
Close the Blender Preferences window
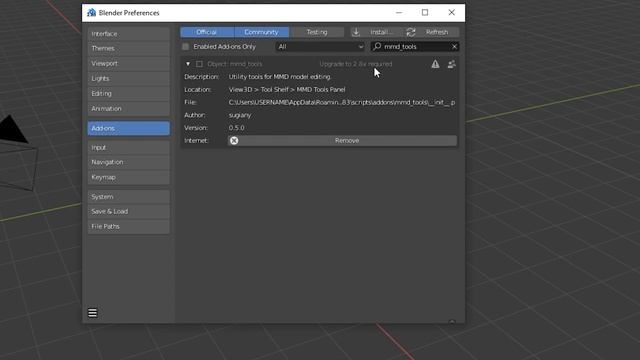pos(451,13)
